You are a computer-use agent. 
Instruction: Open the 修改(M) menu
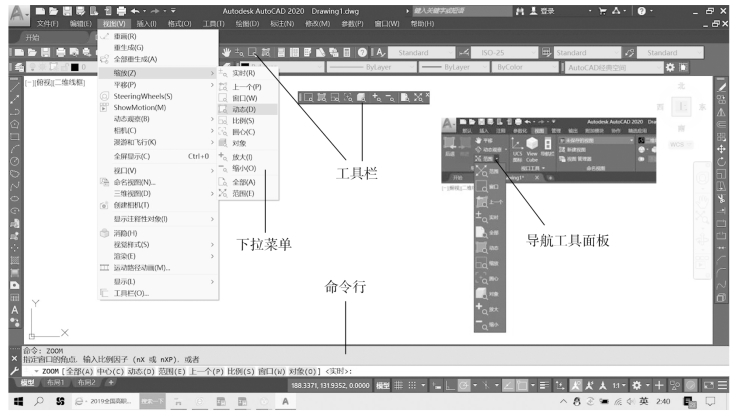(318, 23)
